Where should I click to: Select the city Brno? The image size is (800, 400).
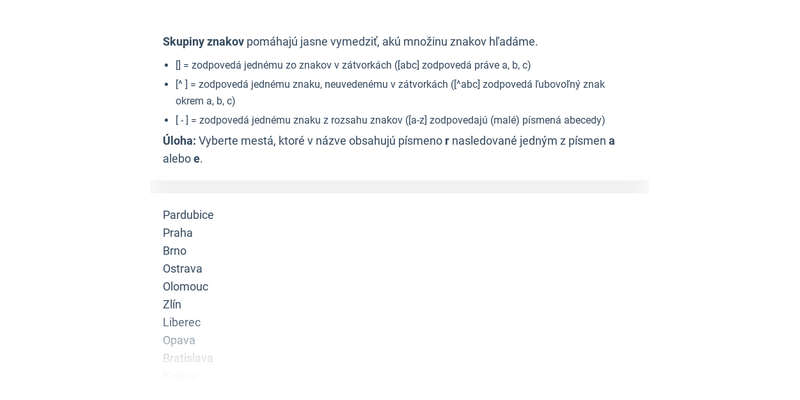(x=174, y=251)
